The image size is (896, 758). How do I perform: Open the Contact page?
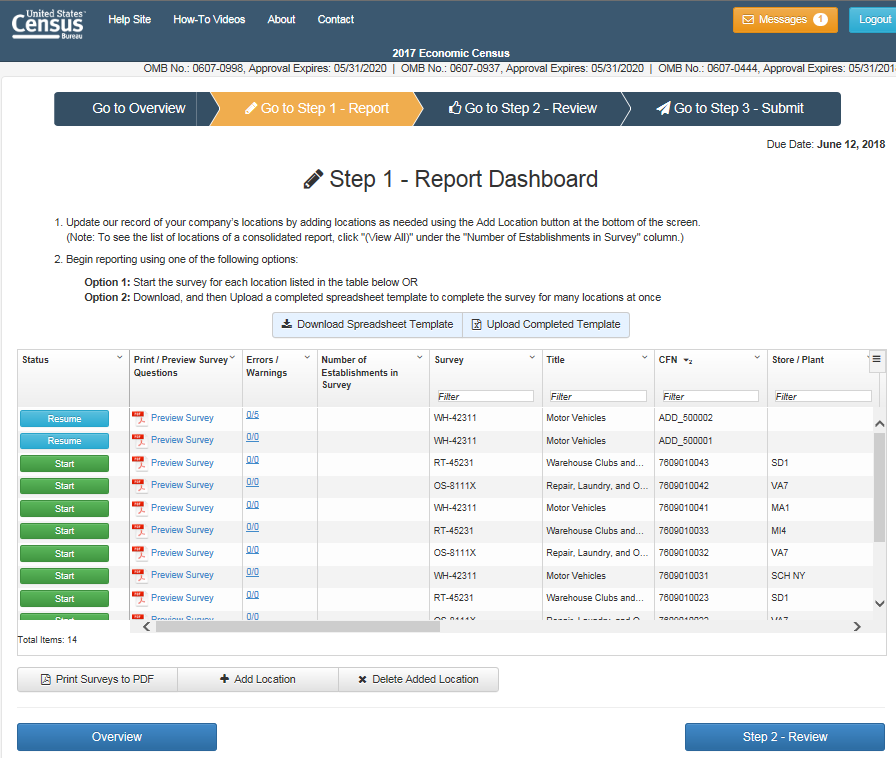click(x=335, y=19)
